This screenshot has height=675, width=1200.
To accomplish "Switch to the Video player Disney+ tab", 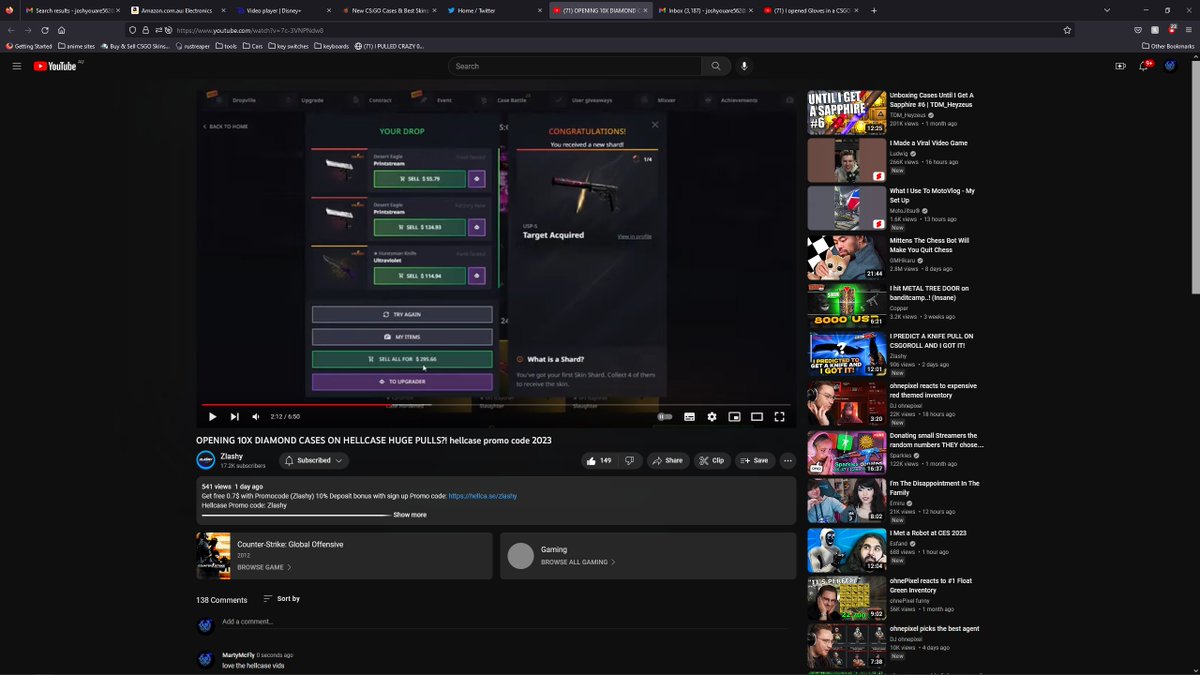I will coord(281,10).
